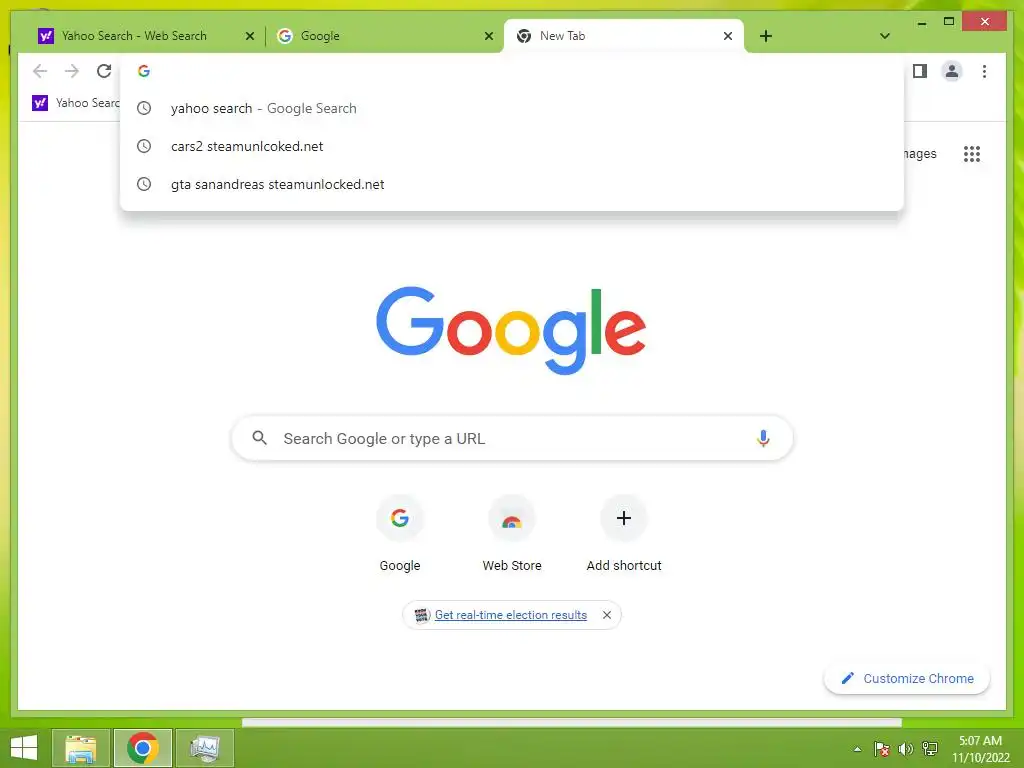Close the Yahoo Search tab
1024x768 pixels.
[x=249, y=36]
